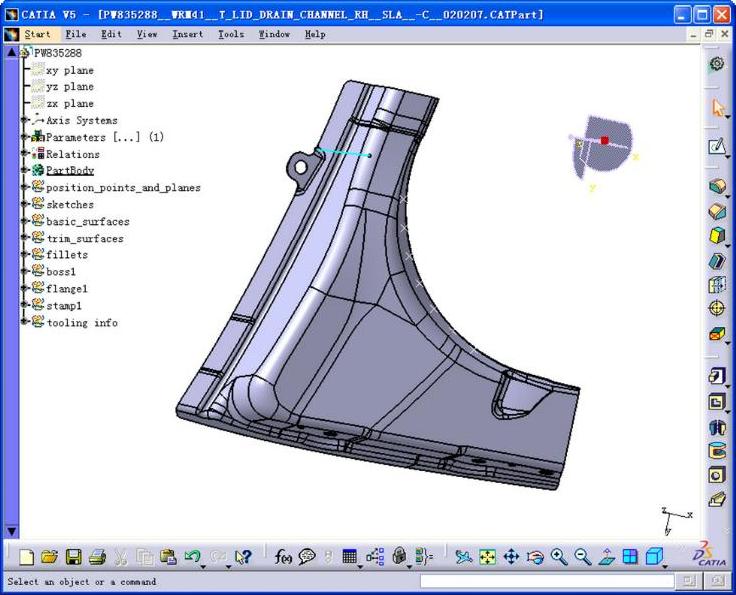
Task: Choose the Stiffener tool icon
Action: coord(717,285)
